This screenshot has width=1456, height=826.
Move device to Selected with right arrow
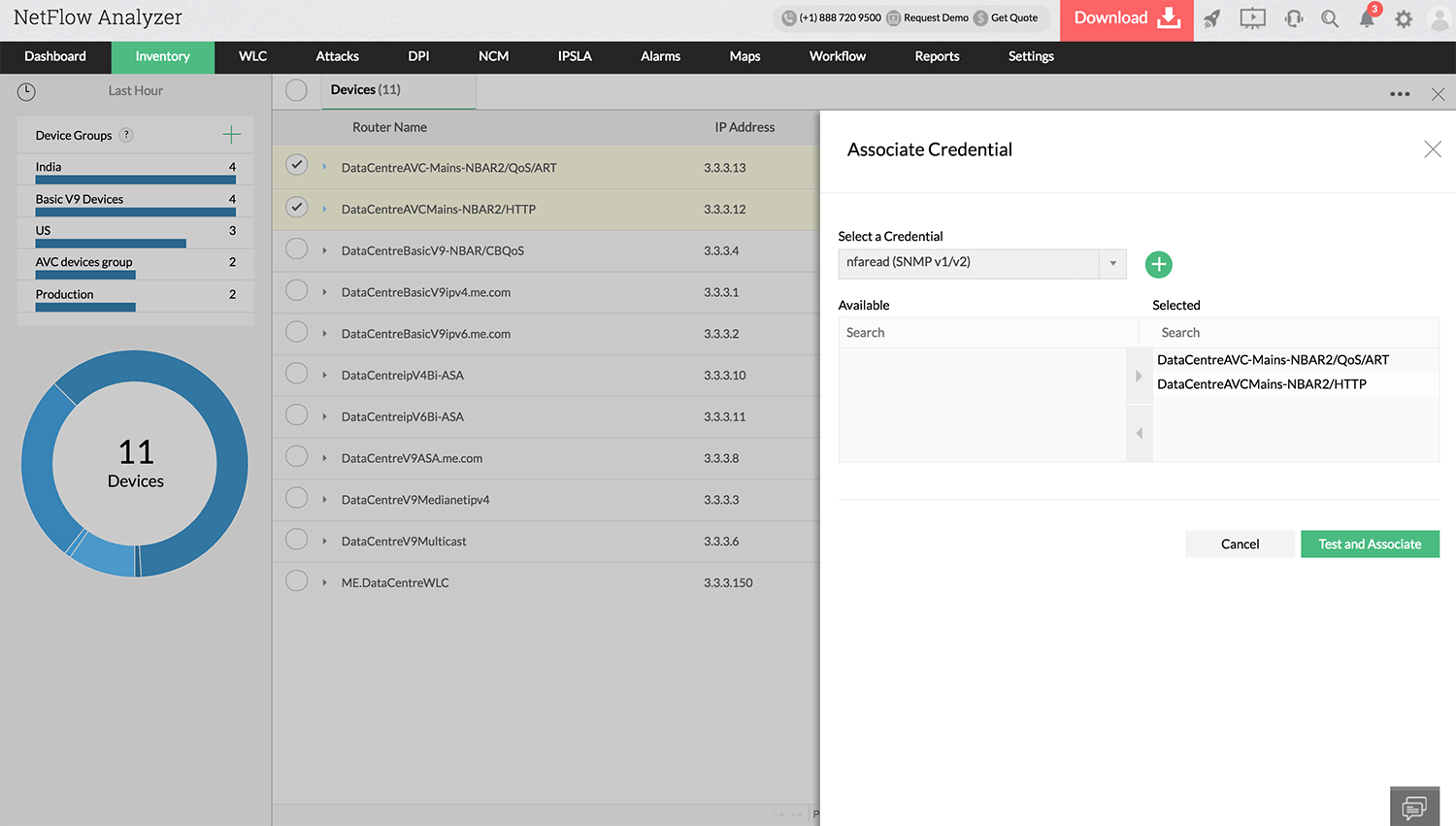1139,376
